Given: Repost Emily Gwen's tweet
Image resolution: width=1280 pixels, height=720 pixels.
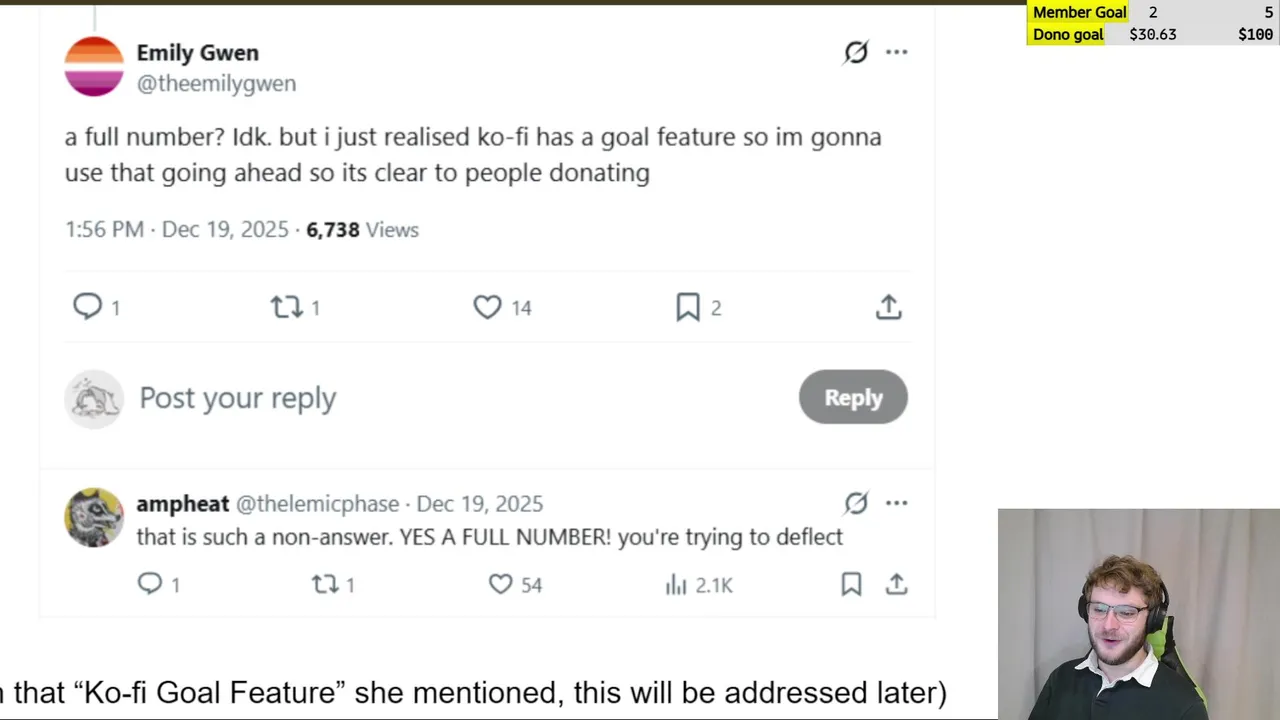Looking at the screenshot, I should pyautogui.click(x=287, y=307).
